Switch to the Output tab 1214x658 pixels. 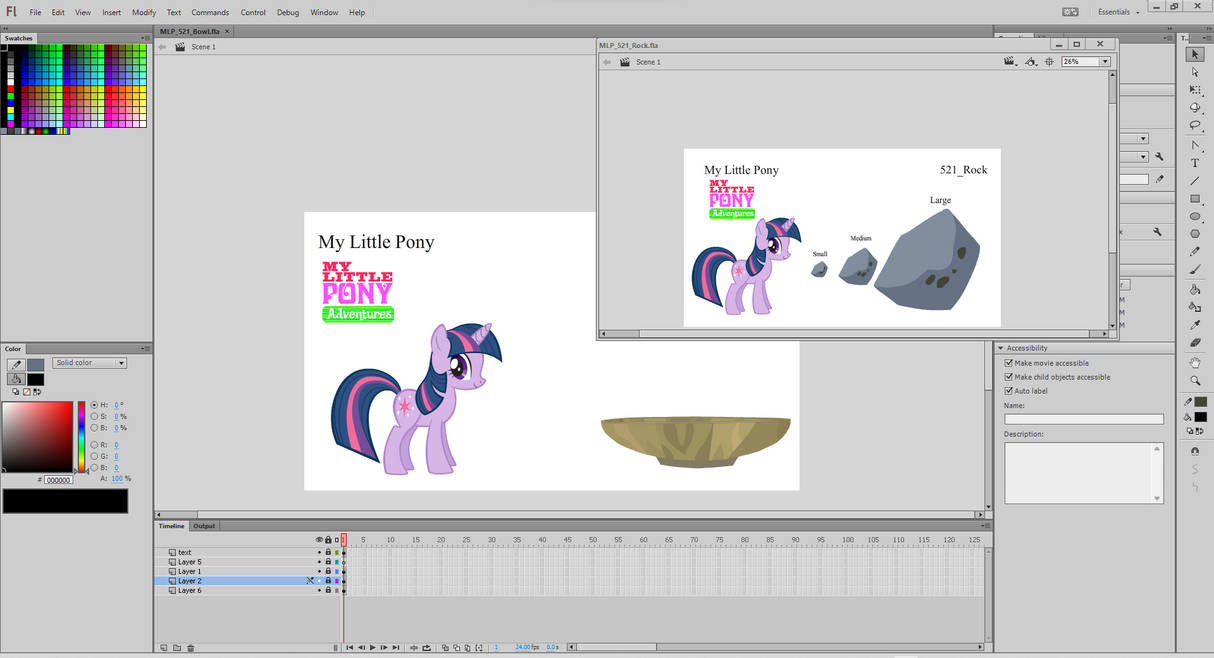coord(204,526)
